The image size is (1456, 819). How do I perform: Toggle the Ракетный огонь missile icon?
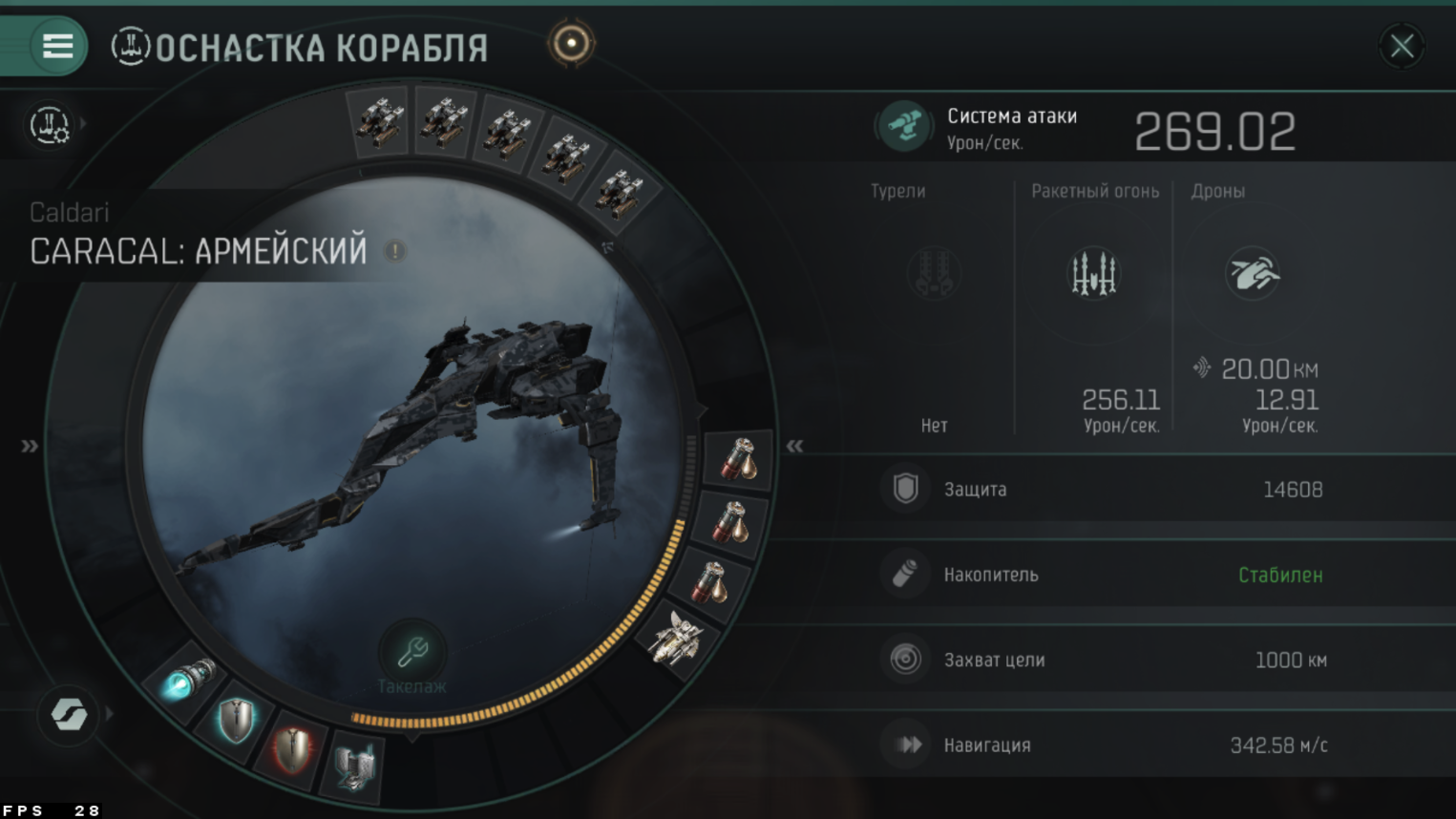click(x=1093, y=274)
